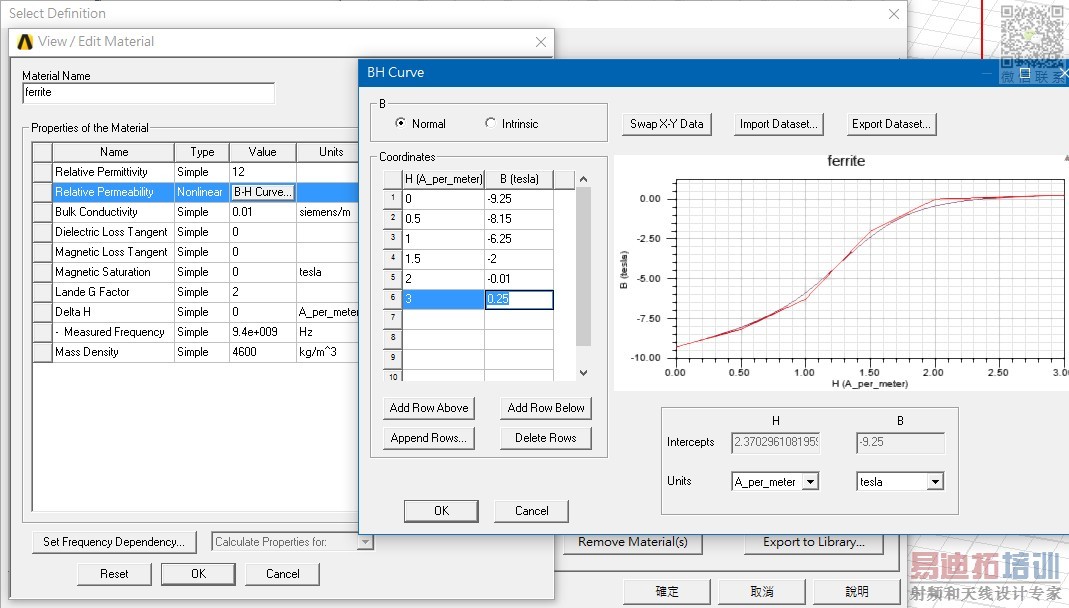Click Export Dataset... button
Screen dimensions: 1069x608
click(891, 124)
